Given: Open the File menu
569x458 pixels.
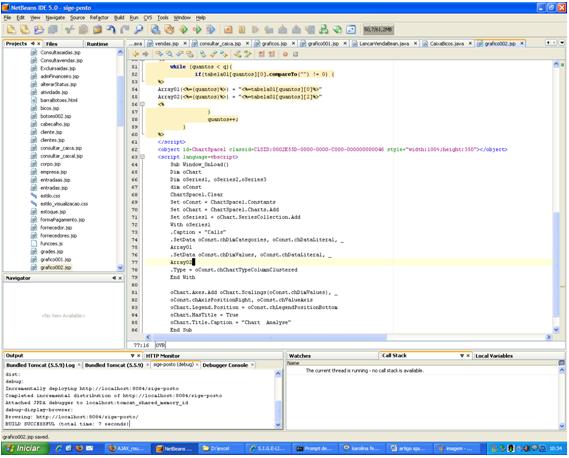Looking at the screenshot, I should click(x=7, y=17).
